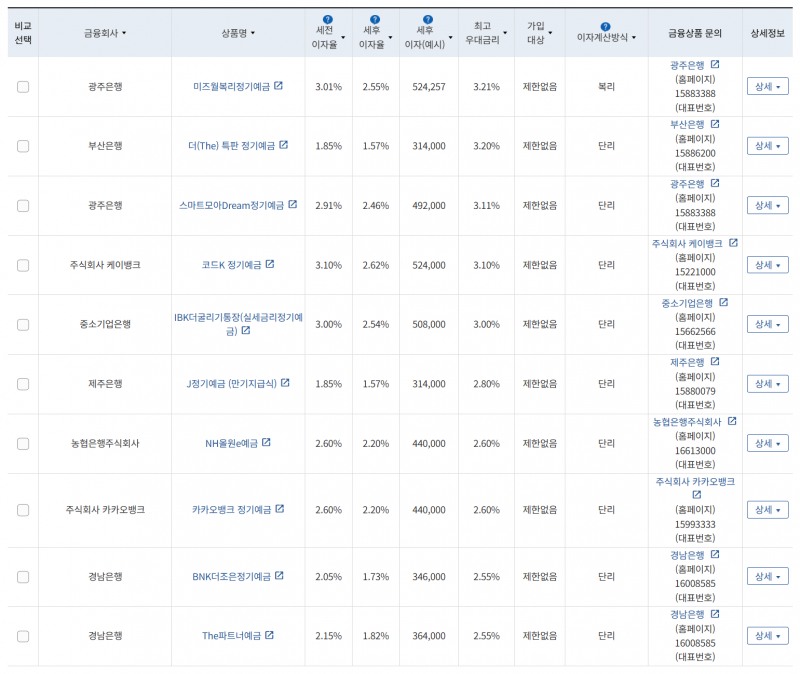Check compare box for 농협은행주식회사 row
800x674 pixels.
(23, 444)
